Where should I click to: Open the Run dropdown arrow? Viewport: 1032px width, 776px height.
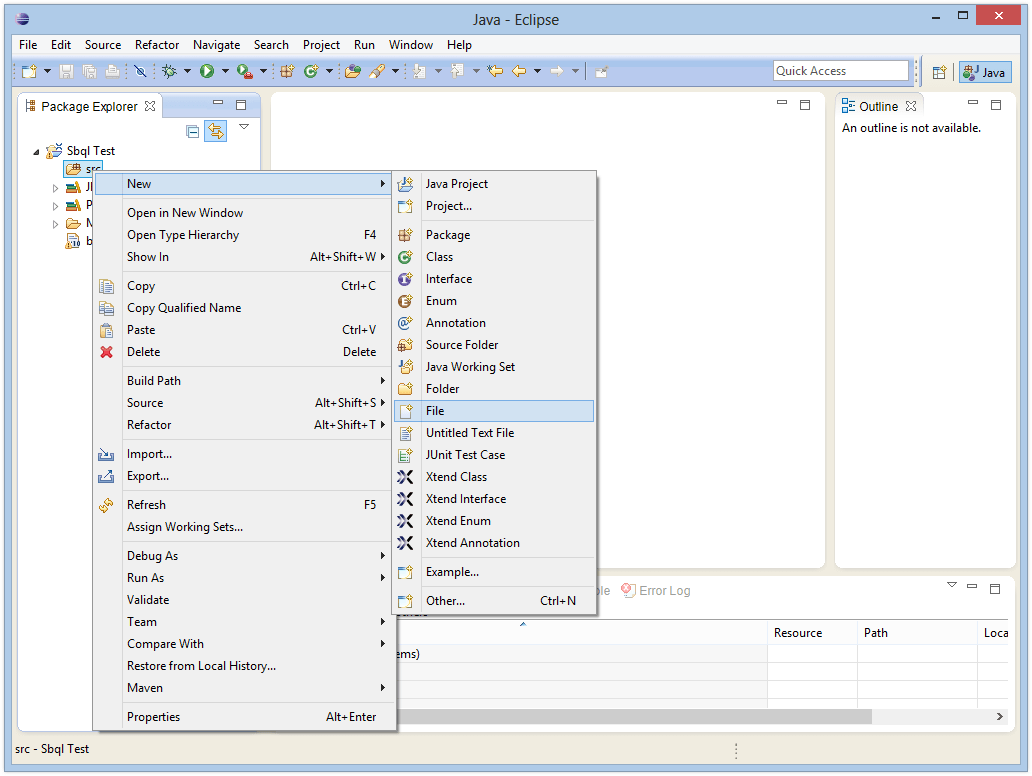pyautogui.click(x=225, y=71)
